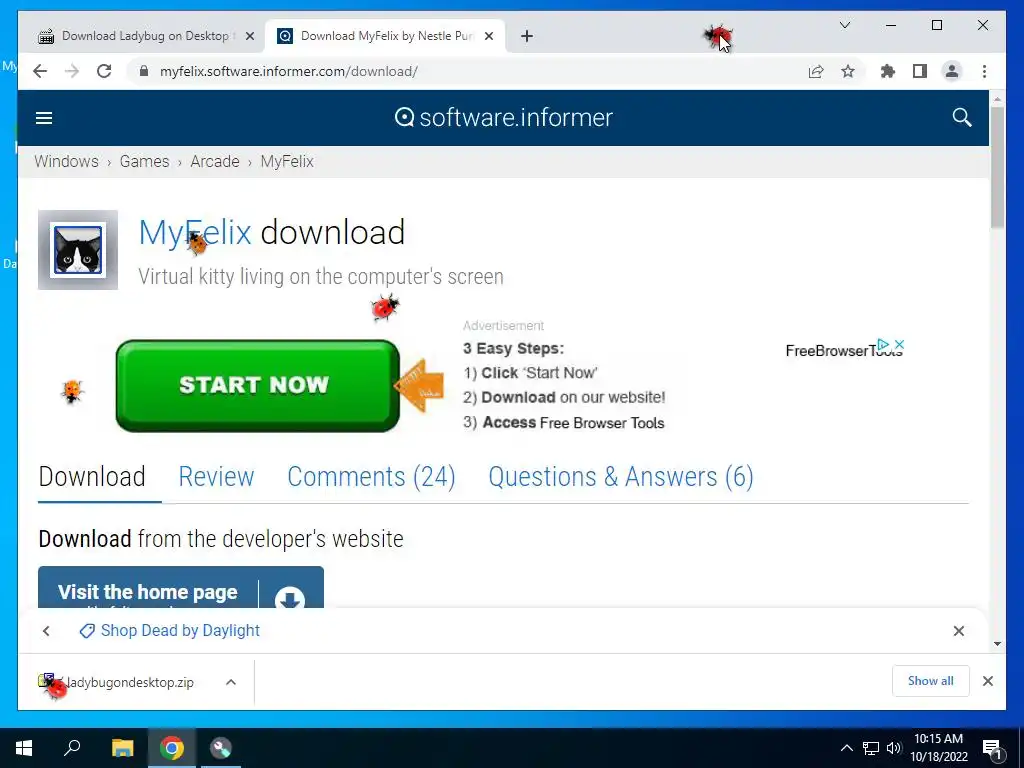Click the volume speaker tray icon
Viewport: 1024px width, 768px height.
coord(893,748)
